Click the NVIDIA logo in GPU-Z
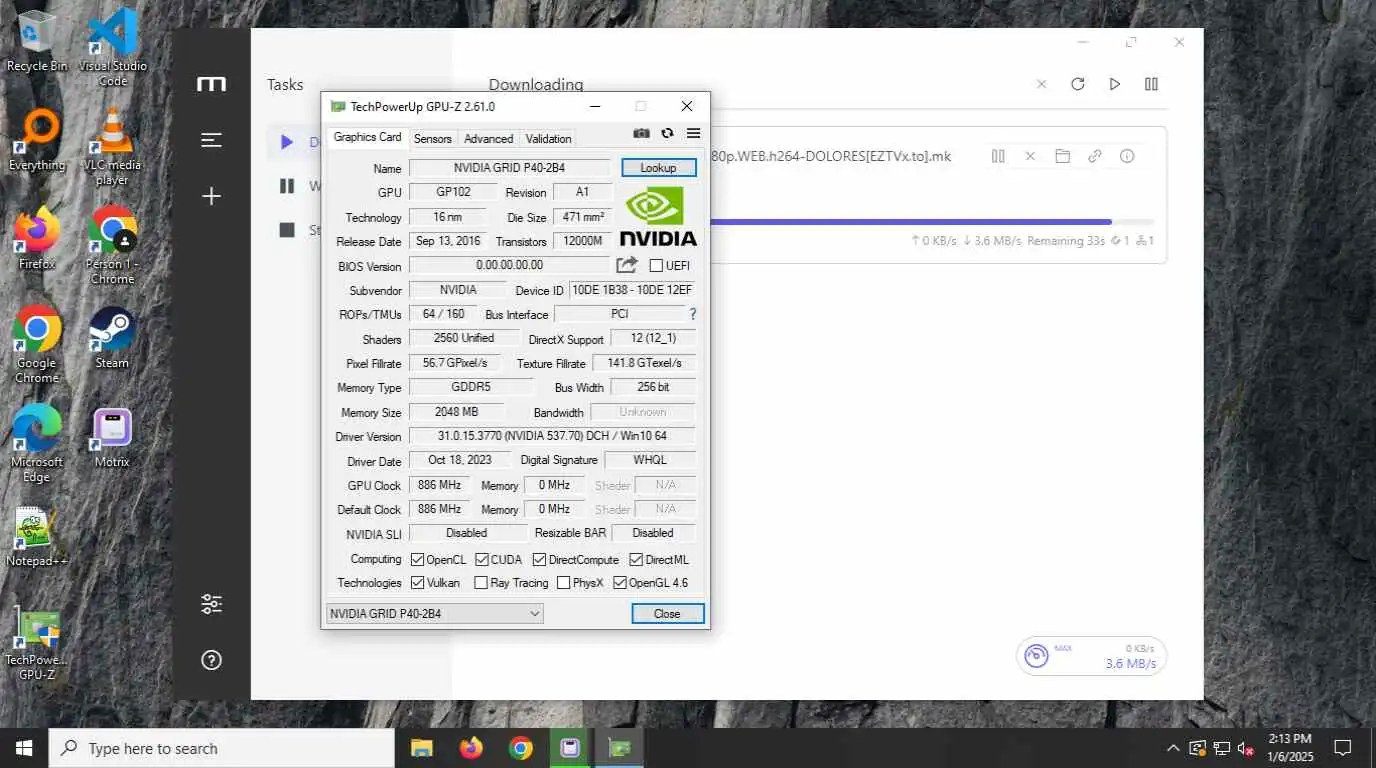The image size is (1376, 768). [658, 216]
